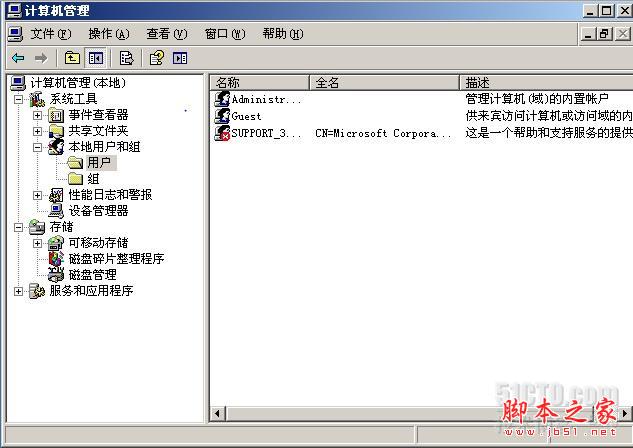
Task: Click the Back arrow toolbar icon
Action: pos(18,58)
